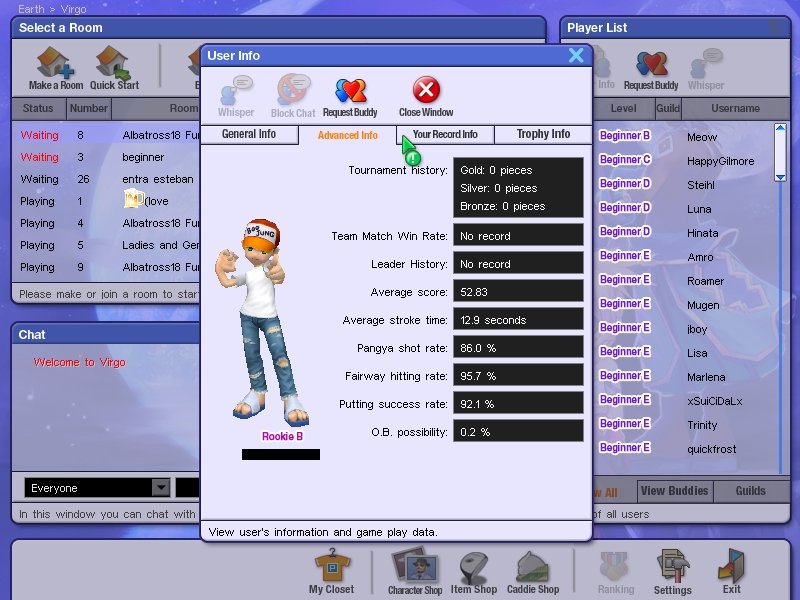Sort rooms by the Number column header
800x600 pixels.
[x=89, y=108]
